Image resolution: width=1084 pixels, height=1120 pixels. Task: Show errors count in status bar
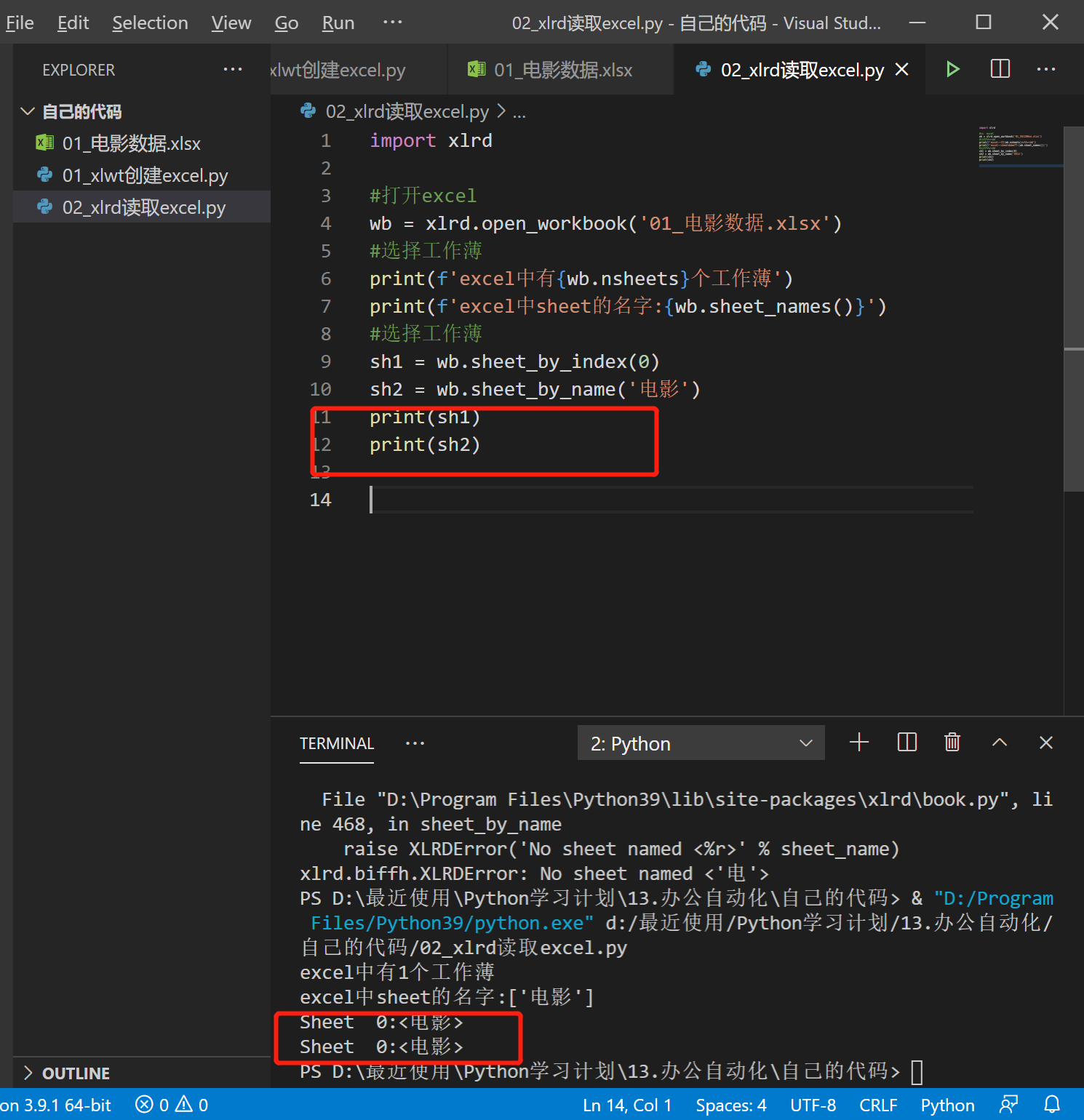pyautogui.click(x=152, y=1105)
